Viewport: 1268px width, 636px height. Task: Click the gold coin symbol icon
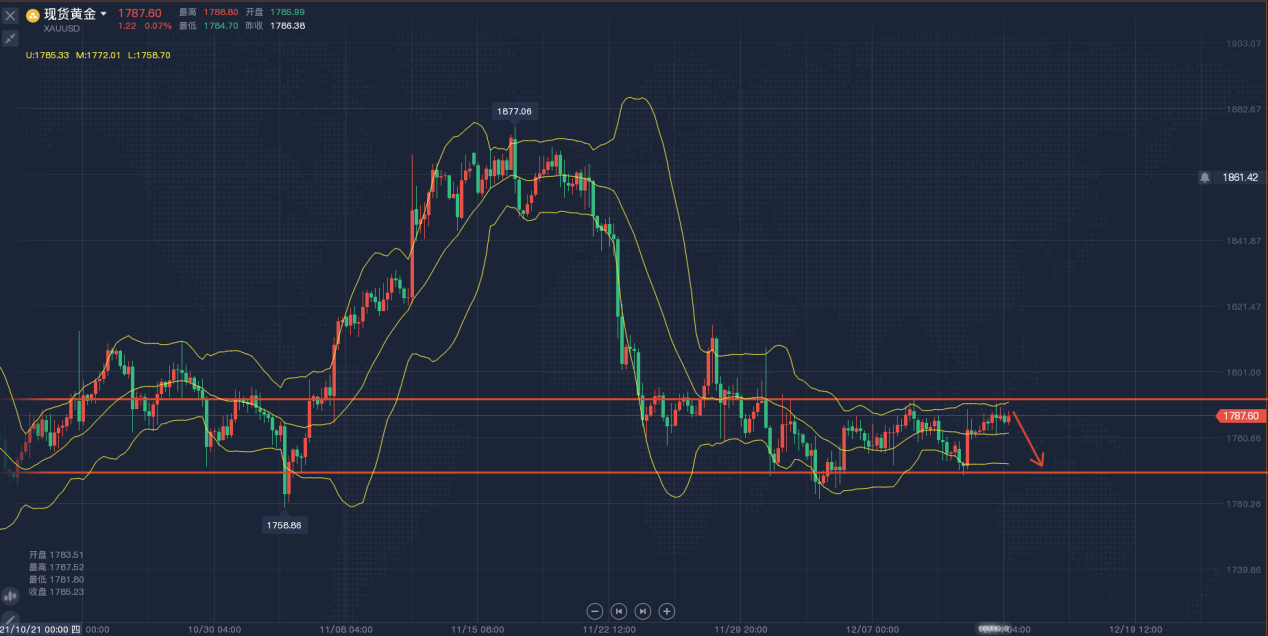click(33, 15)
